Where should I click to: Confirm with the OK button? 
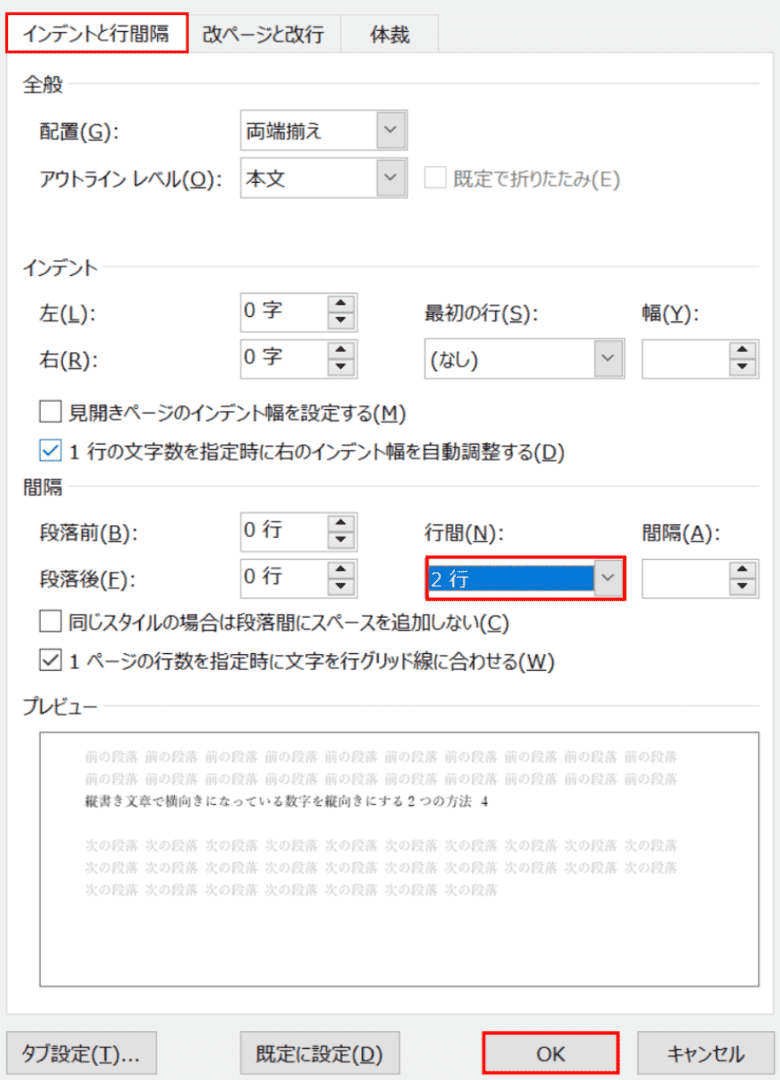click(x=550, y=1053)
